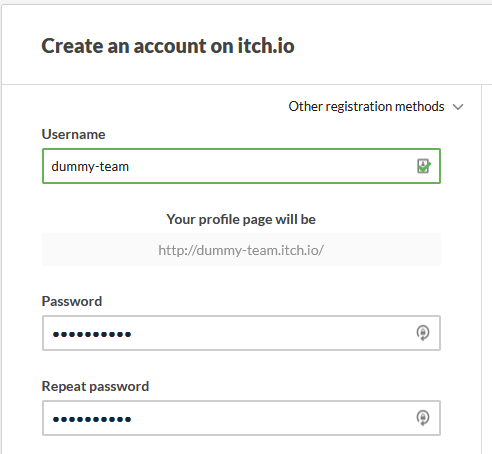Expand the chevron beside Other registration methods
This screenshot has height=454, width=492.
458,107
